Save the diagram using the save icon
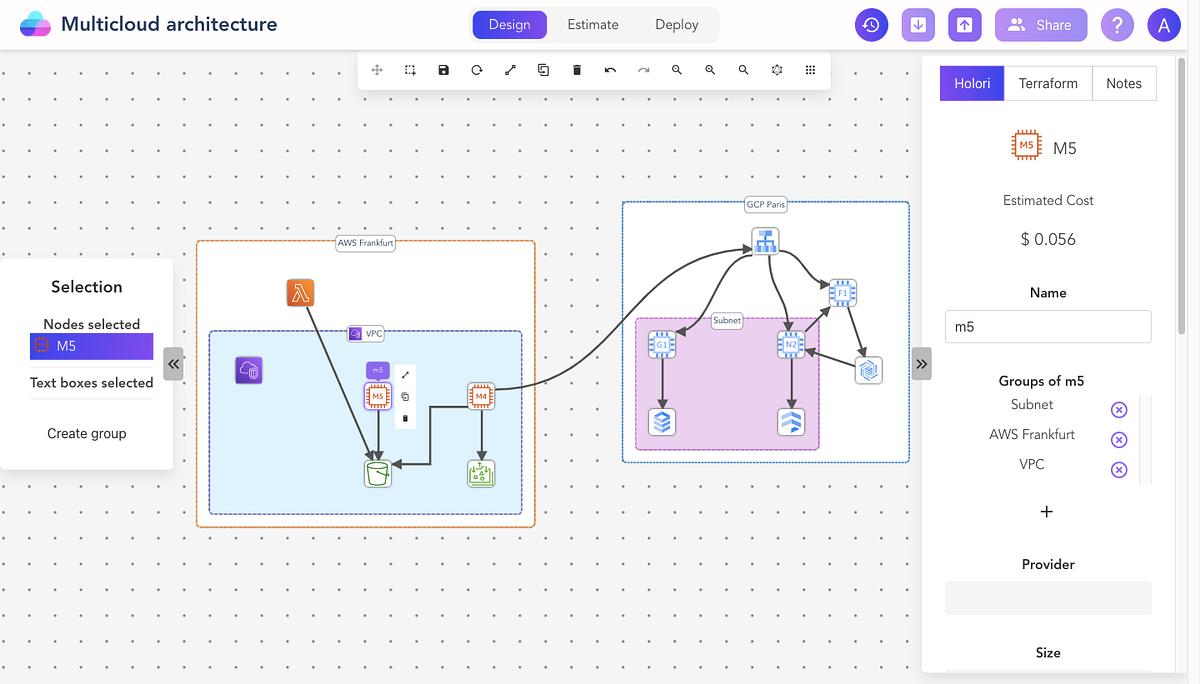1200x684 pixels. (x=443, y=70)
